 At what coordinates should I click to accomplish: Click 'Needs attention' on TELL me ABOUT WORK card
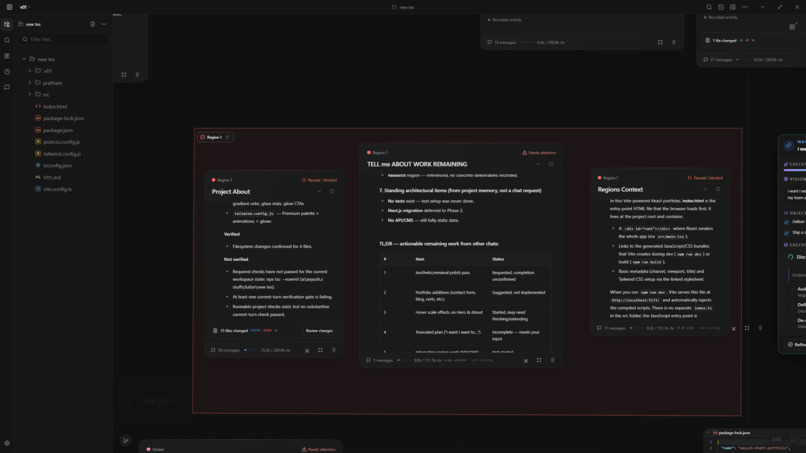tap(539, 153)
